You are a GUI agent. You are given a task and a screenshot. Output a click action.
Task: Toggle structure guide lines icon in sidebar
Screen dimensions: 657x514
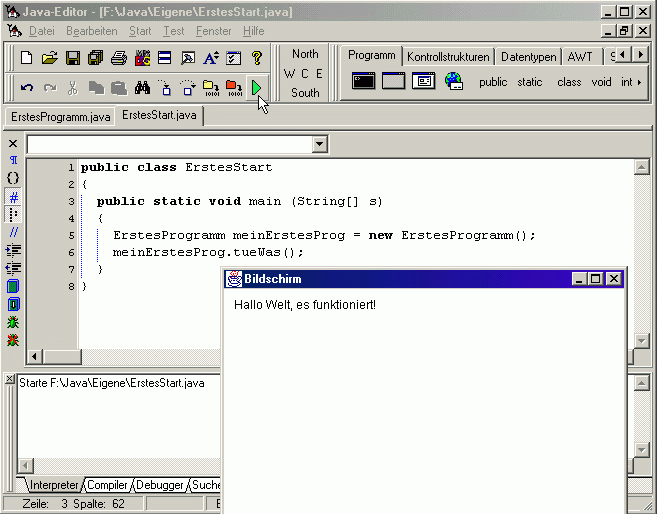pos(13,215)
